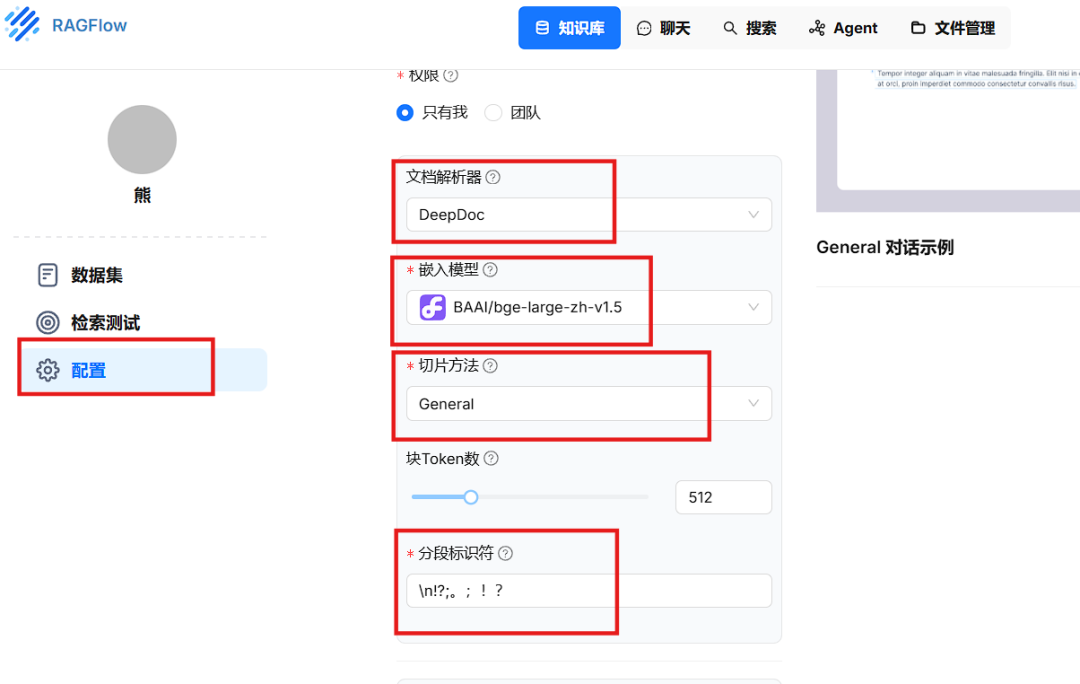Image resolution: width=1080 pixels, height=684 pixels.
Task: Switch to the 搜索 tab
Action: tap(749, 28)
